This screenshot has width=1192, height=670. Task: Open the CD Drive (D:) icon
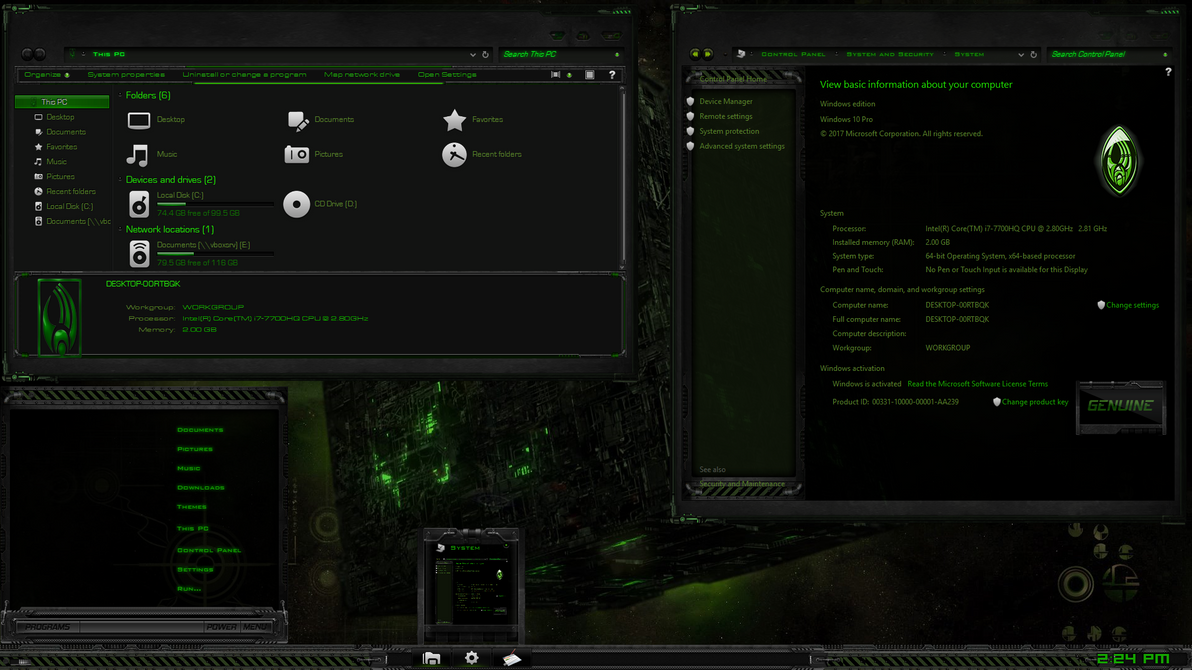(296, 204)
